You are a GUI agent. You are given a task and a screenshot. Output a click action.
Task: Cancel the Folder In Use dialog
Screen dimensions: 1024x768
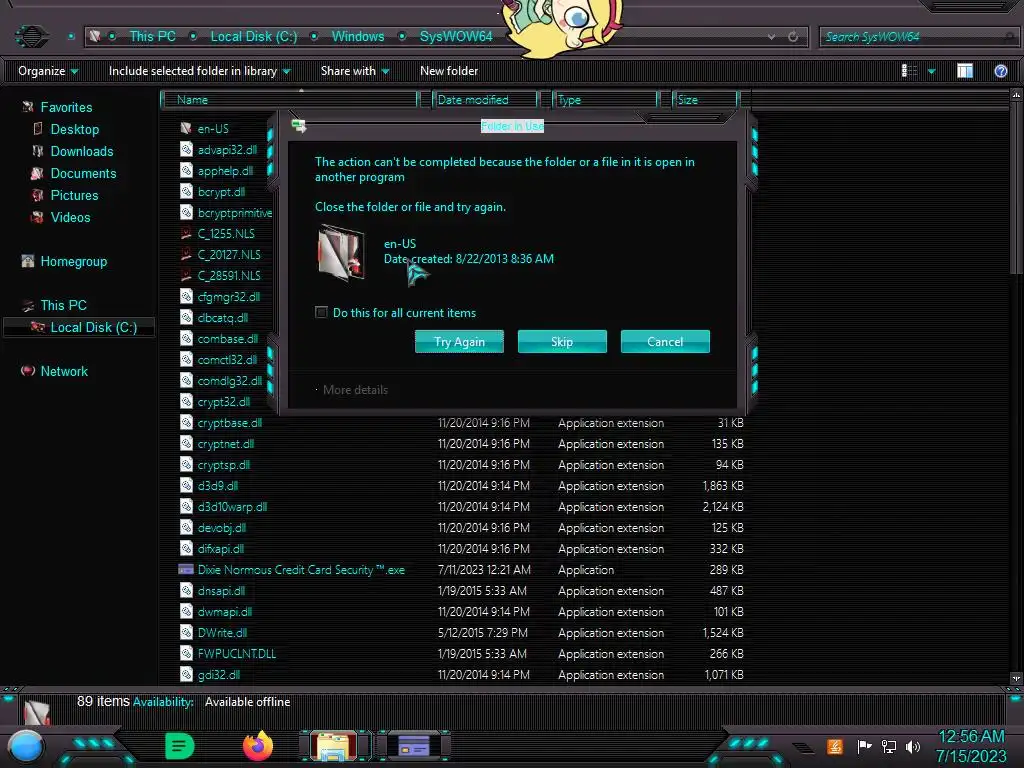point(665,342)
